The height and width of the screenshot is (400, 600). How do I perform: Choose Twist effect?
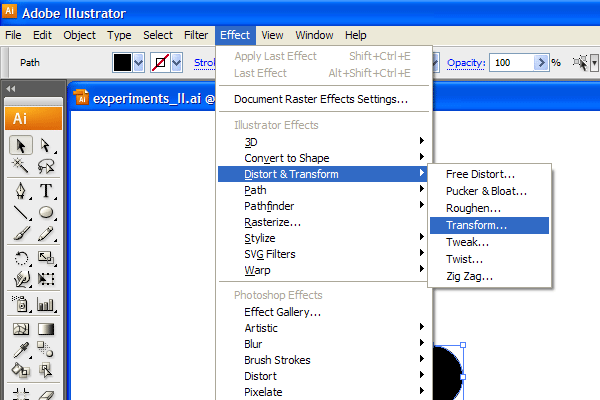(x=489, y=259)
